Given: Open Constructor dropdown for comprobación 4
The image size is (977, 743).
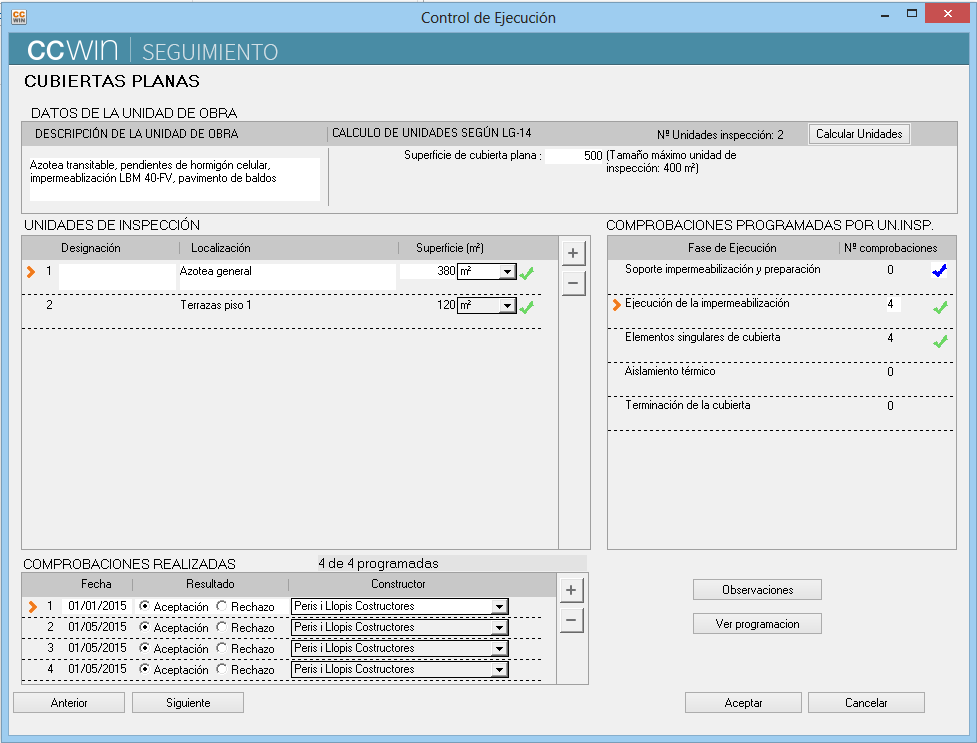Looking at the screenshot, I should point(499,669).
